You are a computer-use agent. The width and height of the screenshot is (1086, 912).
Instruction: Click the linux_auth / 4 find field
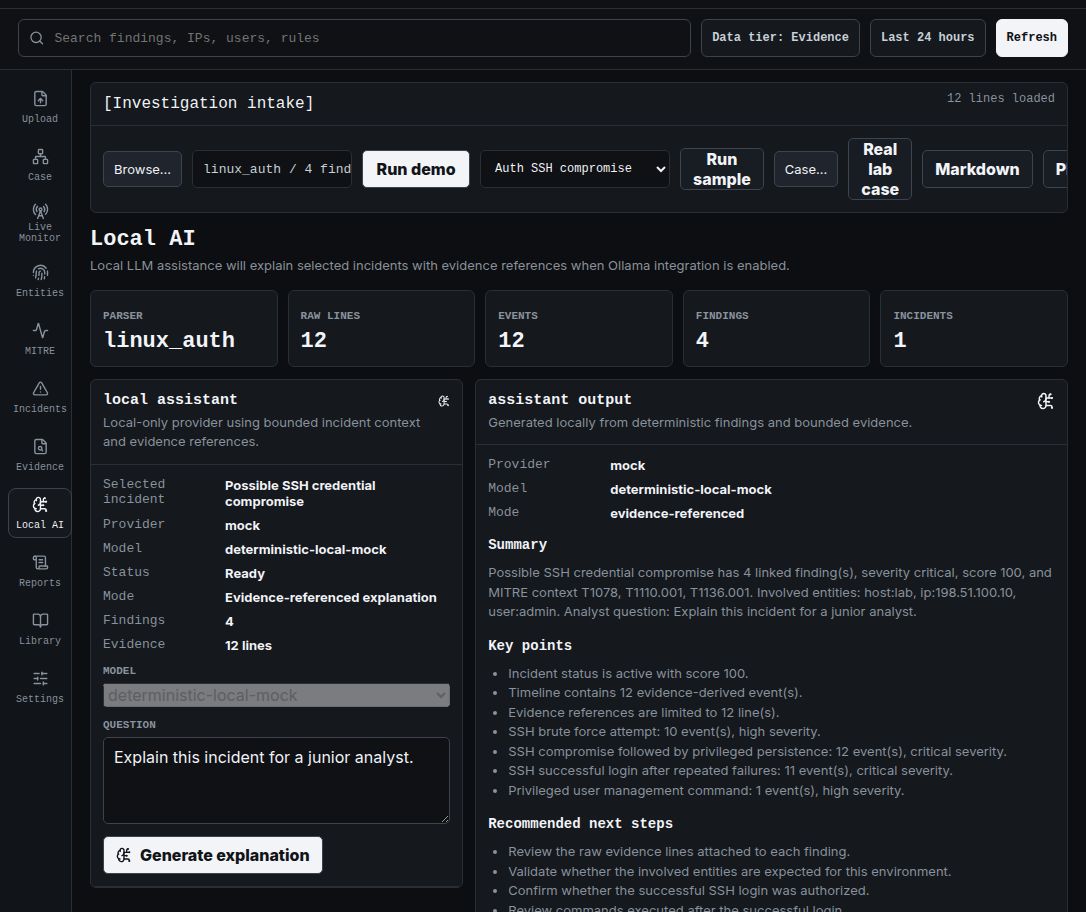(x=272, y=169)
